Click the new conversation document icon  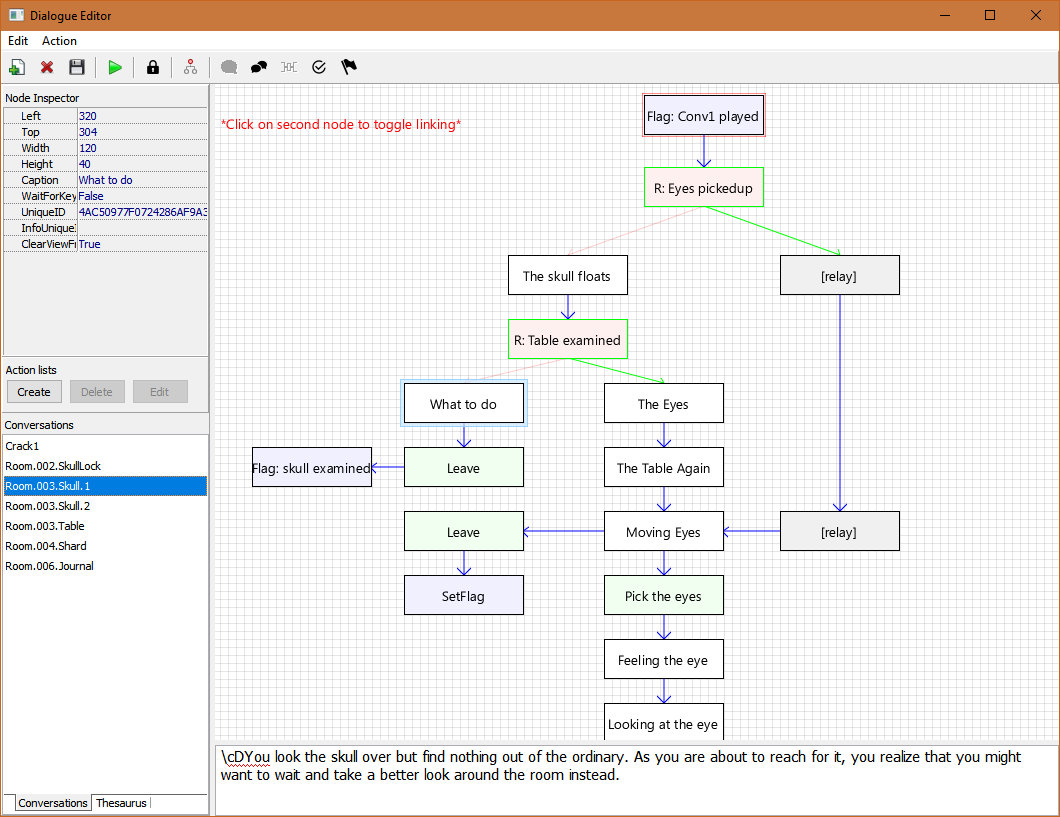17,67
